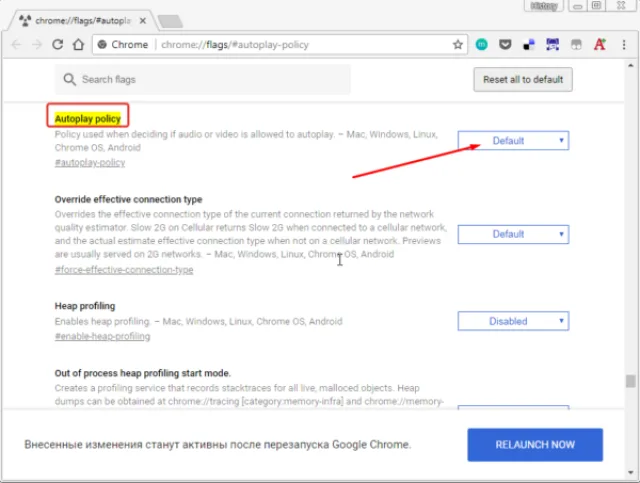Open the teal circle extension icon

482,45
